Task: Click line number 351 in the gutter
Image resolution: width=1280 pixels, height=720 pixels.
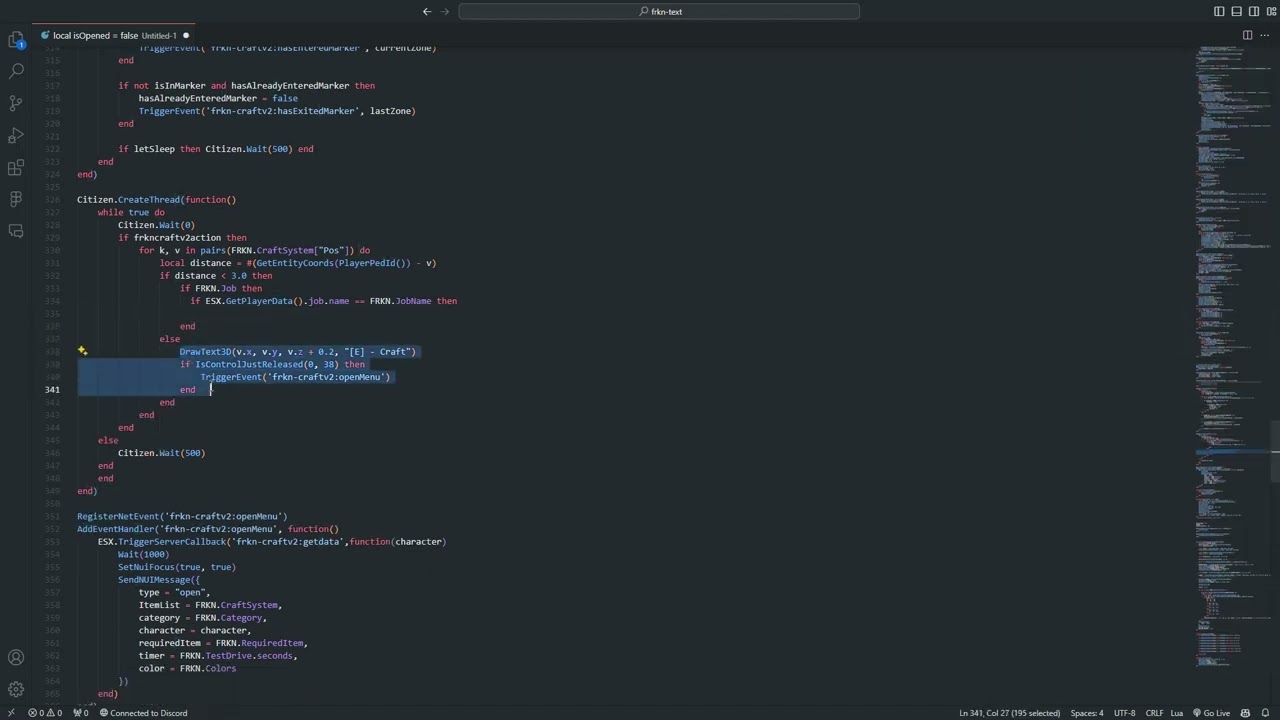Action: [x=53, y=516]
